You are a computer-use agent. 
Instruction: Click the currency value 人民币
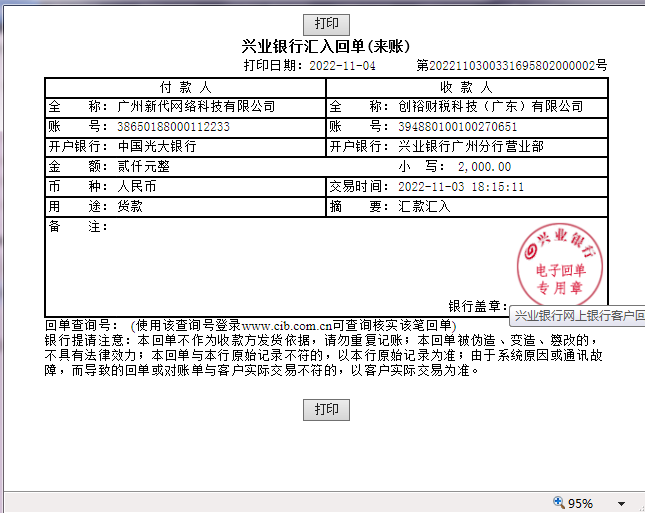point(137,186)
